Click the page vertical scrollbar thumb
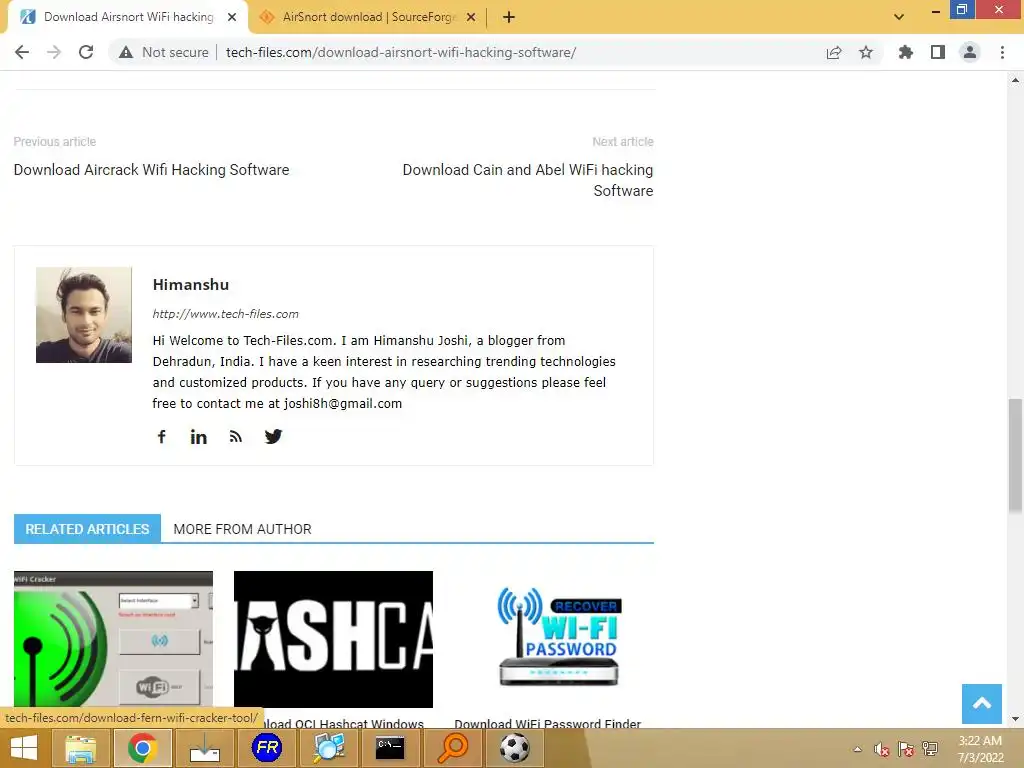 tap(1015, 455)
